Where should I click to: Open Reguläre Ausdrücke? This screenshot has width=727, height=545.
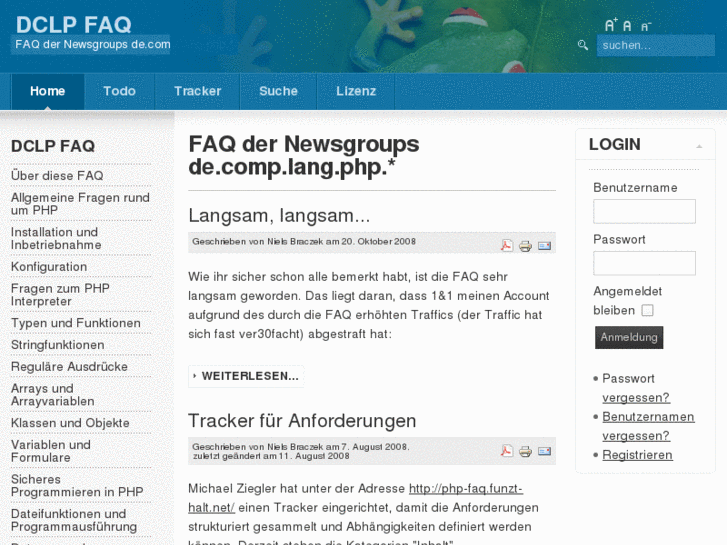69,366
